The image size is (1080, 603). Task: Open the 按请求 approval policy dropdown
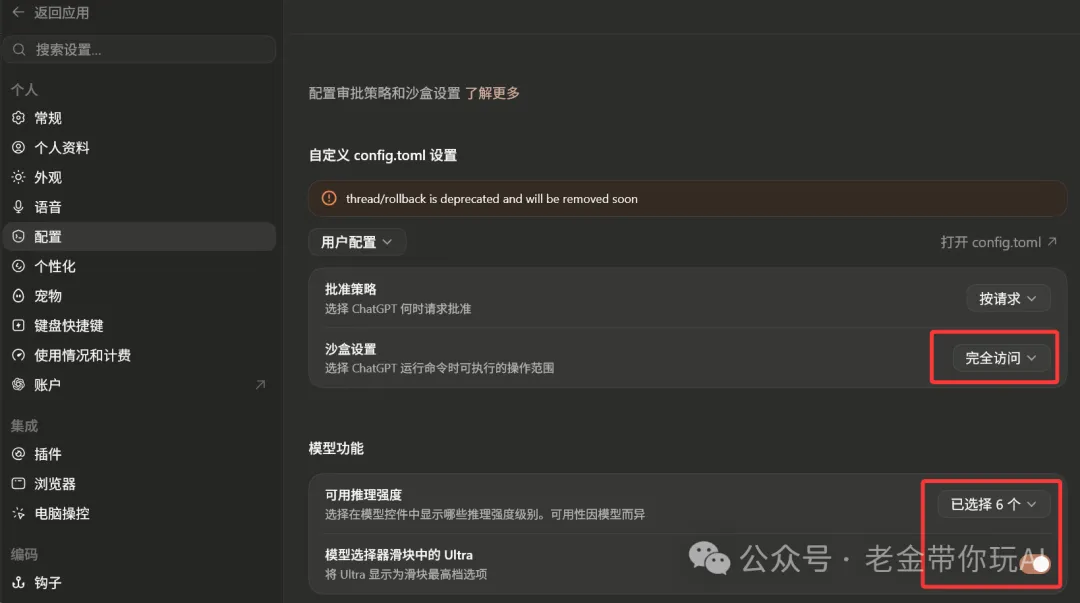pos(1008,298)
